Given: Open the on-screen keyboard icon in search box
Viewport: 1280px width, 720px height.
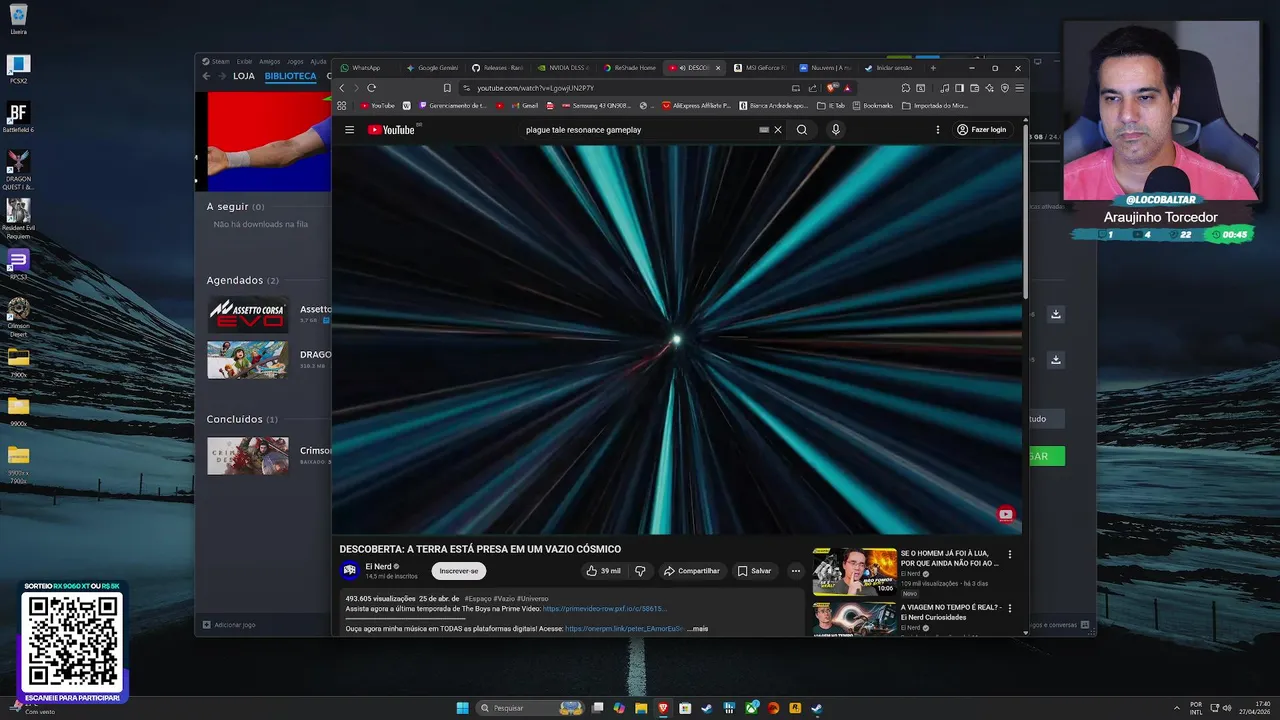Looking at the screenshot, I should point(764,130).
